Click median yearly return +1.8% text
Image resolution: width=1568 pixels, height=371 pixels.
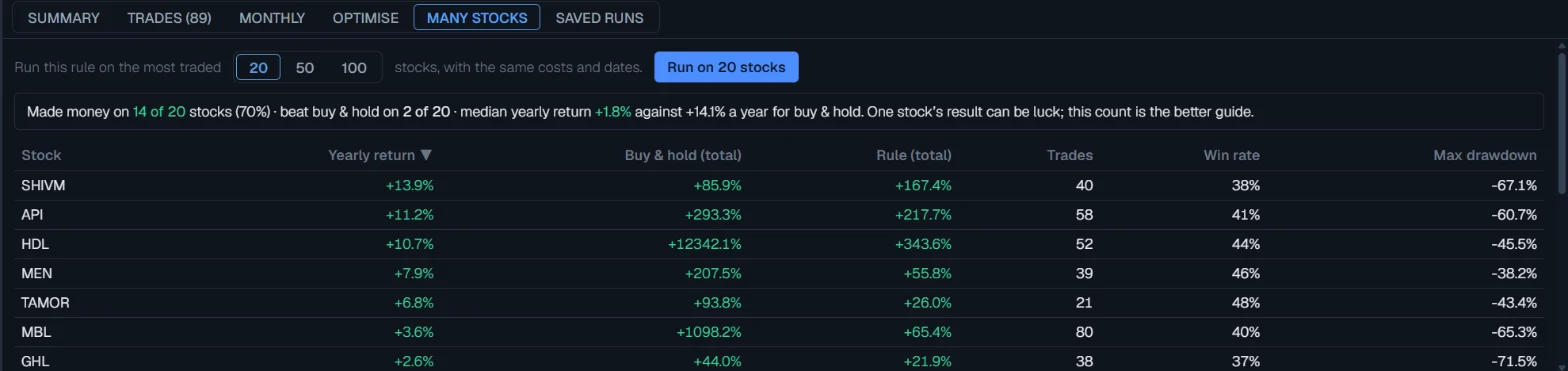pyautogui.click(x=613, y=112)
